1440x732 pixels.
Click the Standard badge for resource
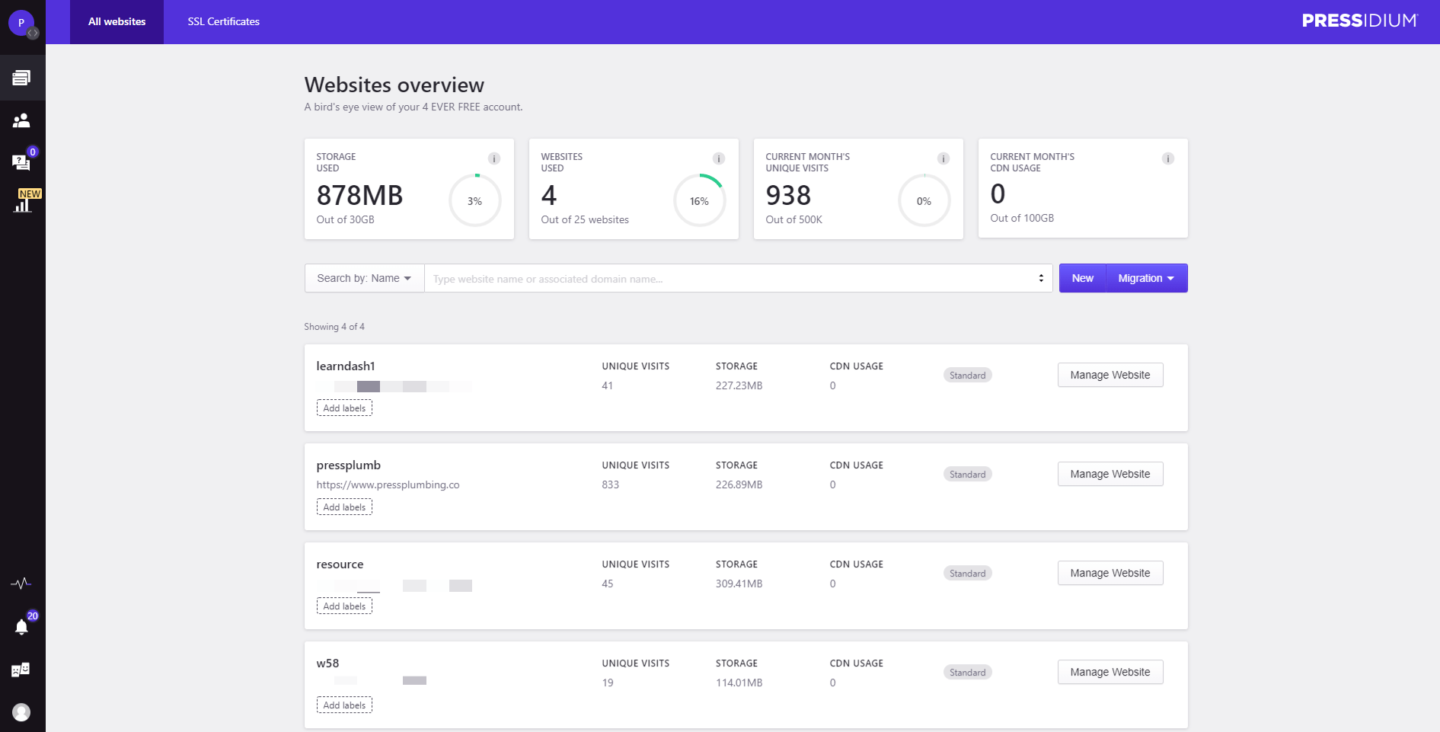(967, 573)
